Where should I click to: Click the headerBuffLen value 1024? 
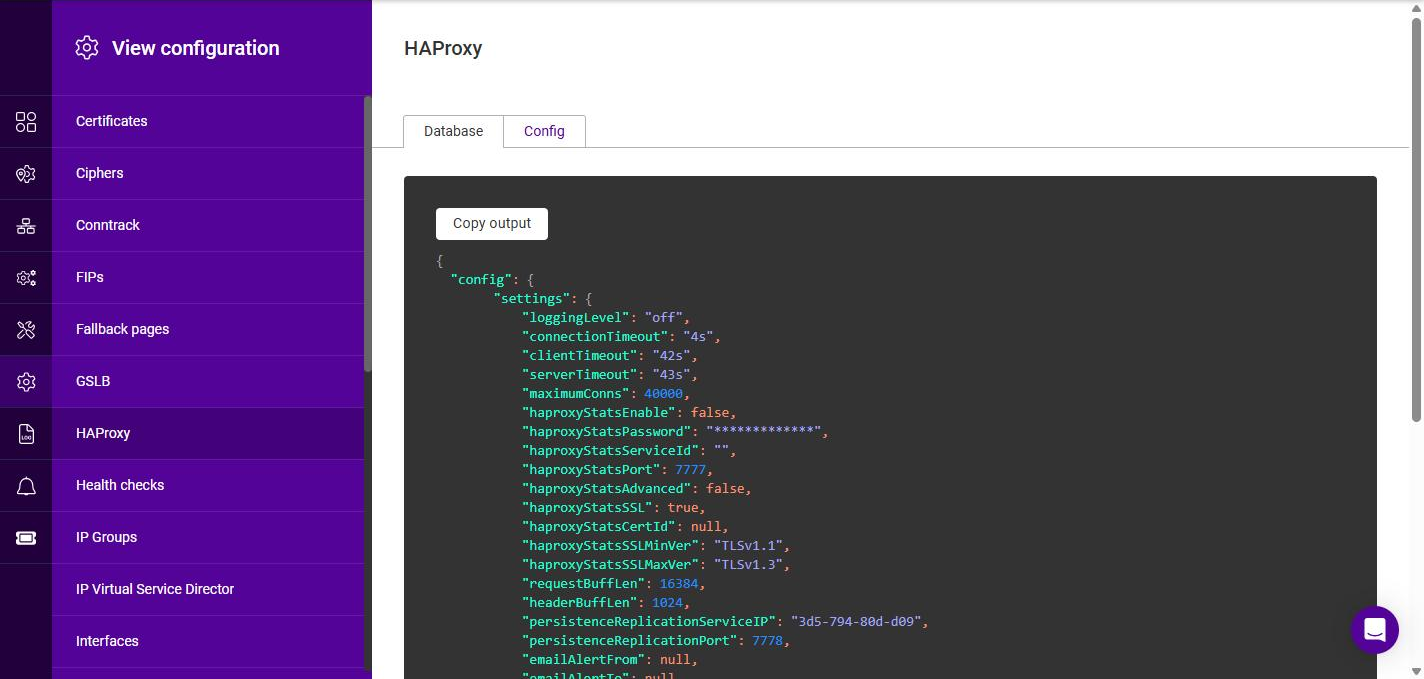(x=668, y=603)
